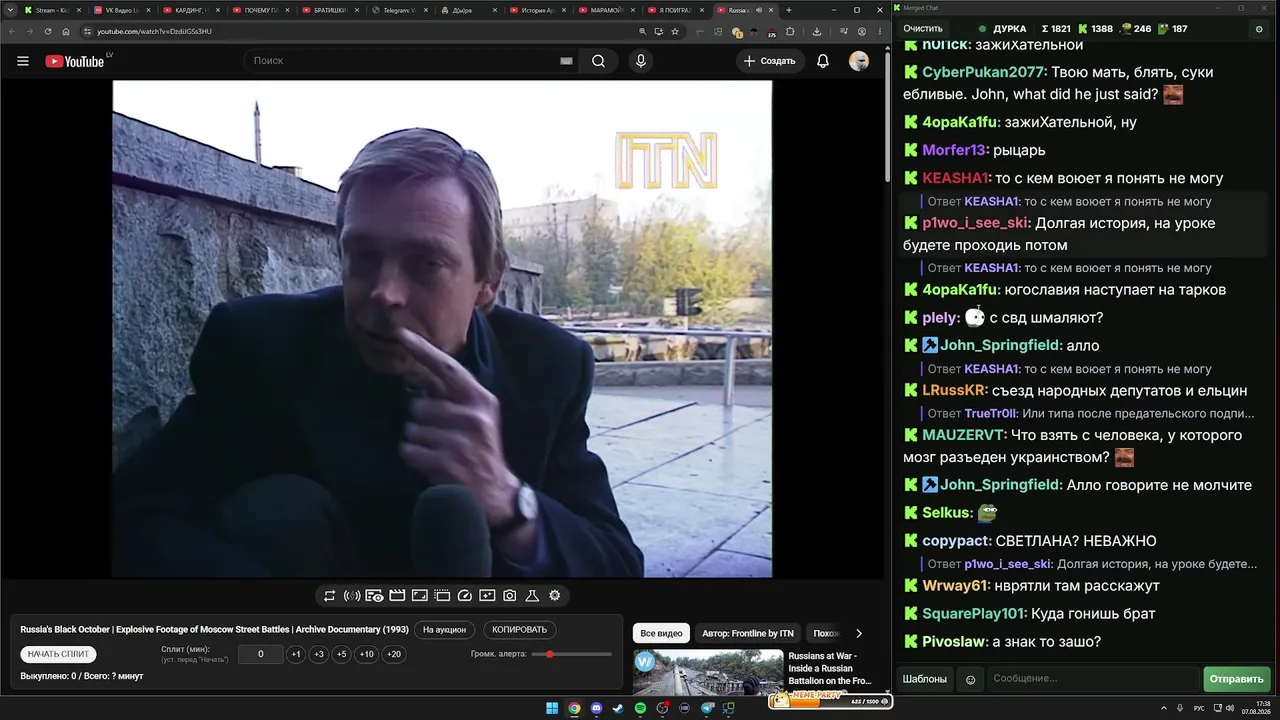The image size is (1280, 720).
Task: Bookmark this page with the star icon
Action: coord(675,31)
